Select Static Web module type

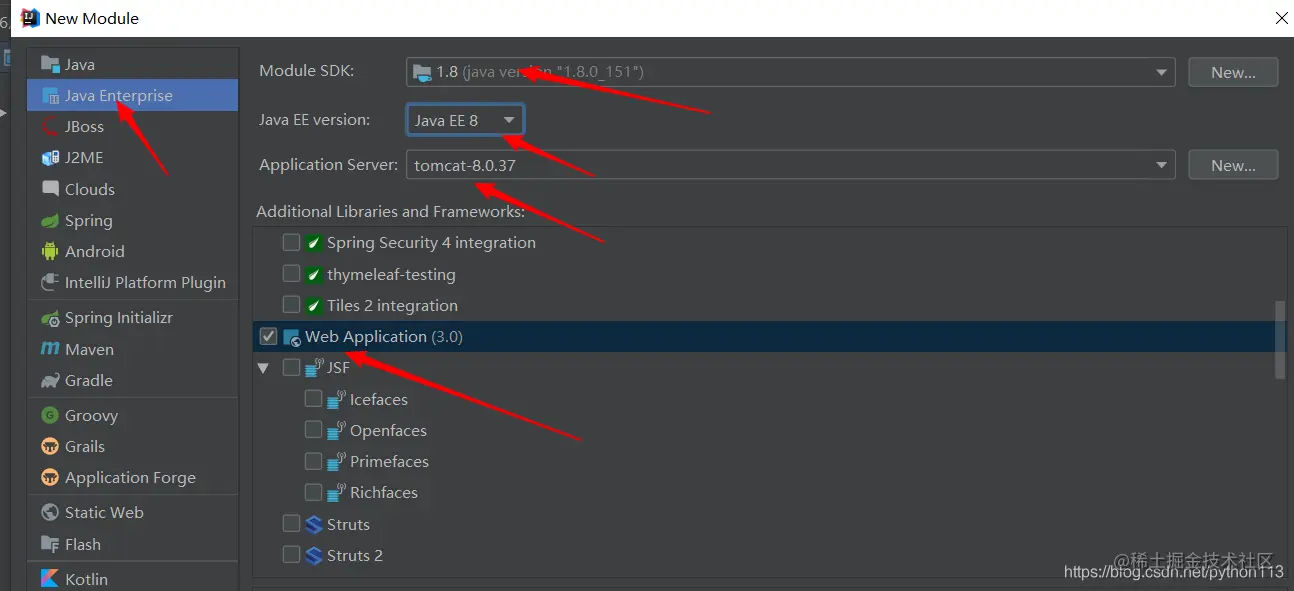[133, 512]
